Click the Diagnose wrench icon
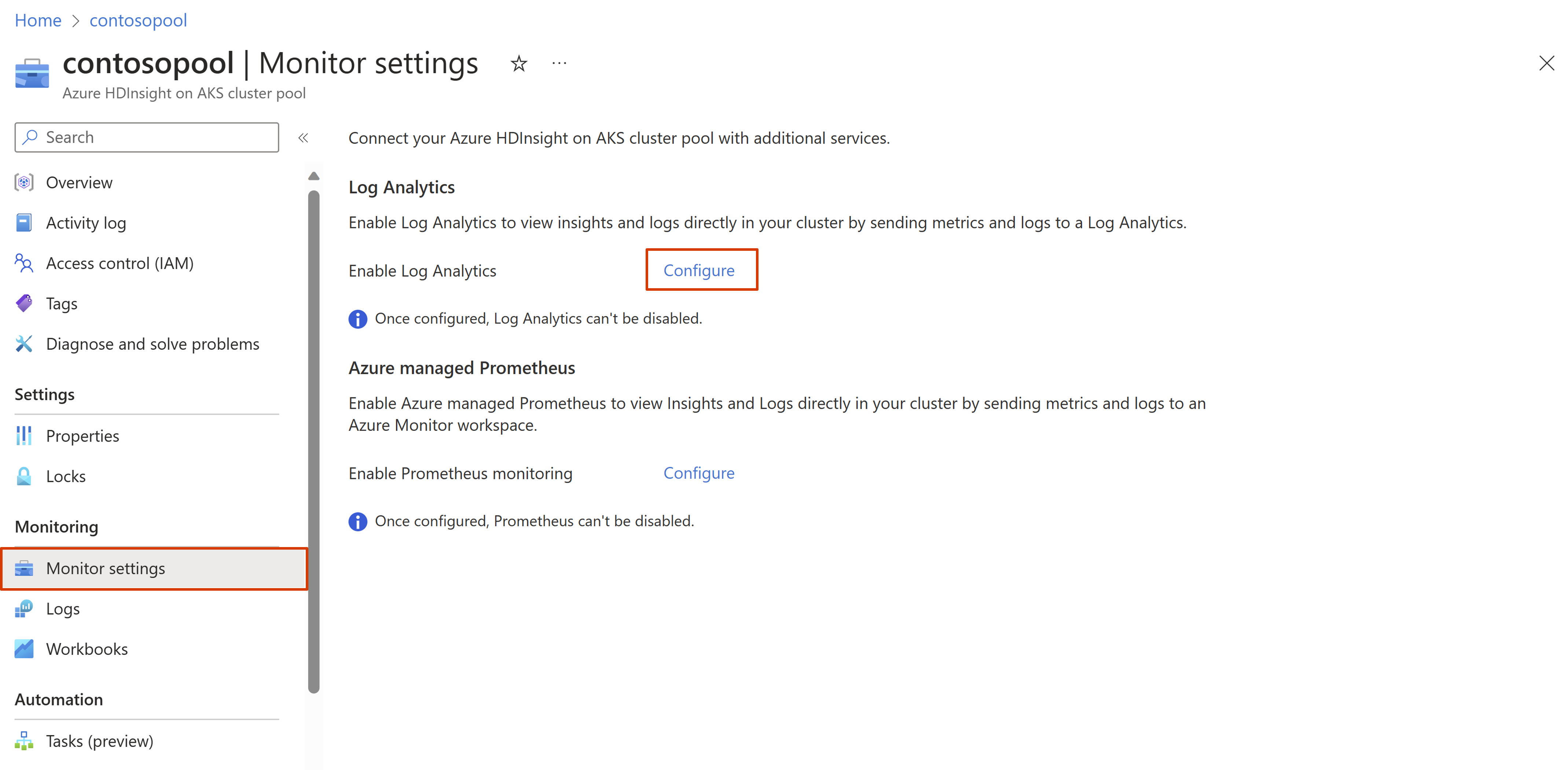1568x770 pixels. (24, 344)
